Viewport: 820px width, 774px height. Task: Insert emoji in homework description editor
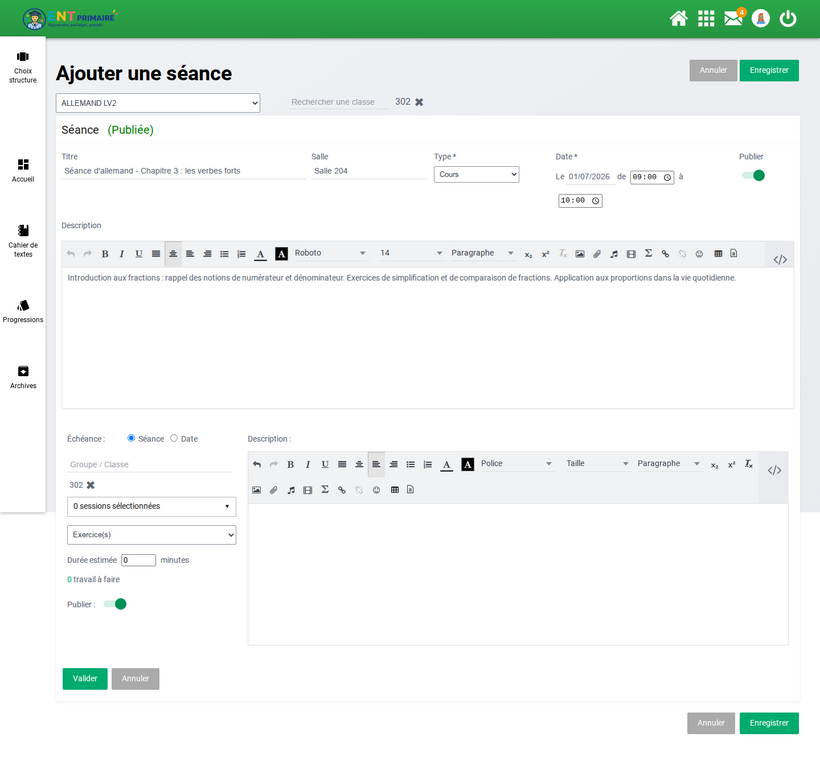tap(376, 490)
